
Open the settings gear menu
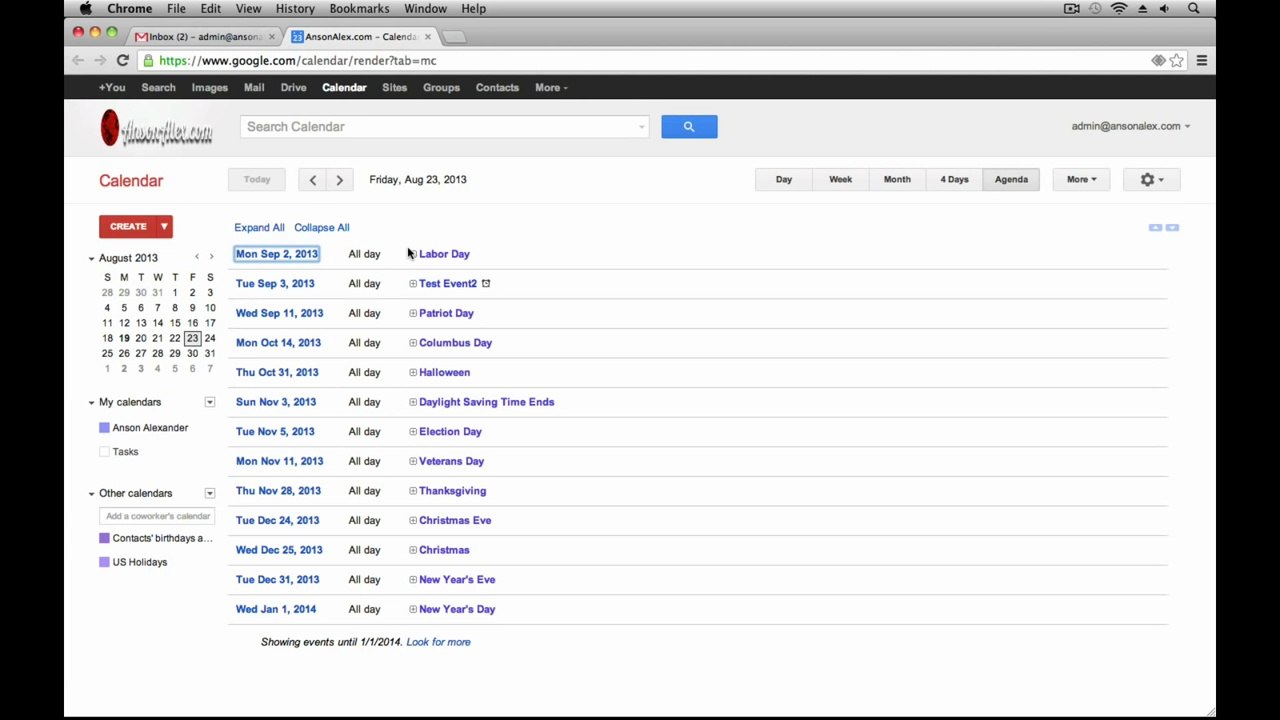(x=1151, y=180)
